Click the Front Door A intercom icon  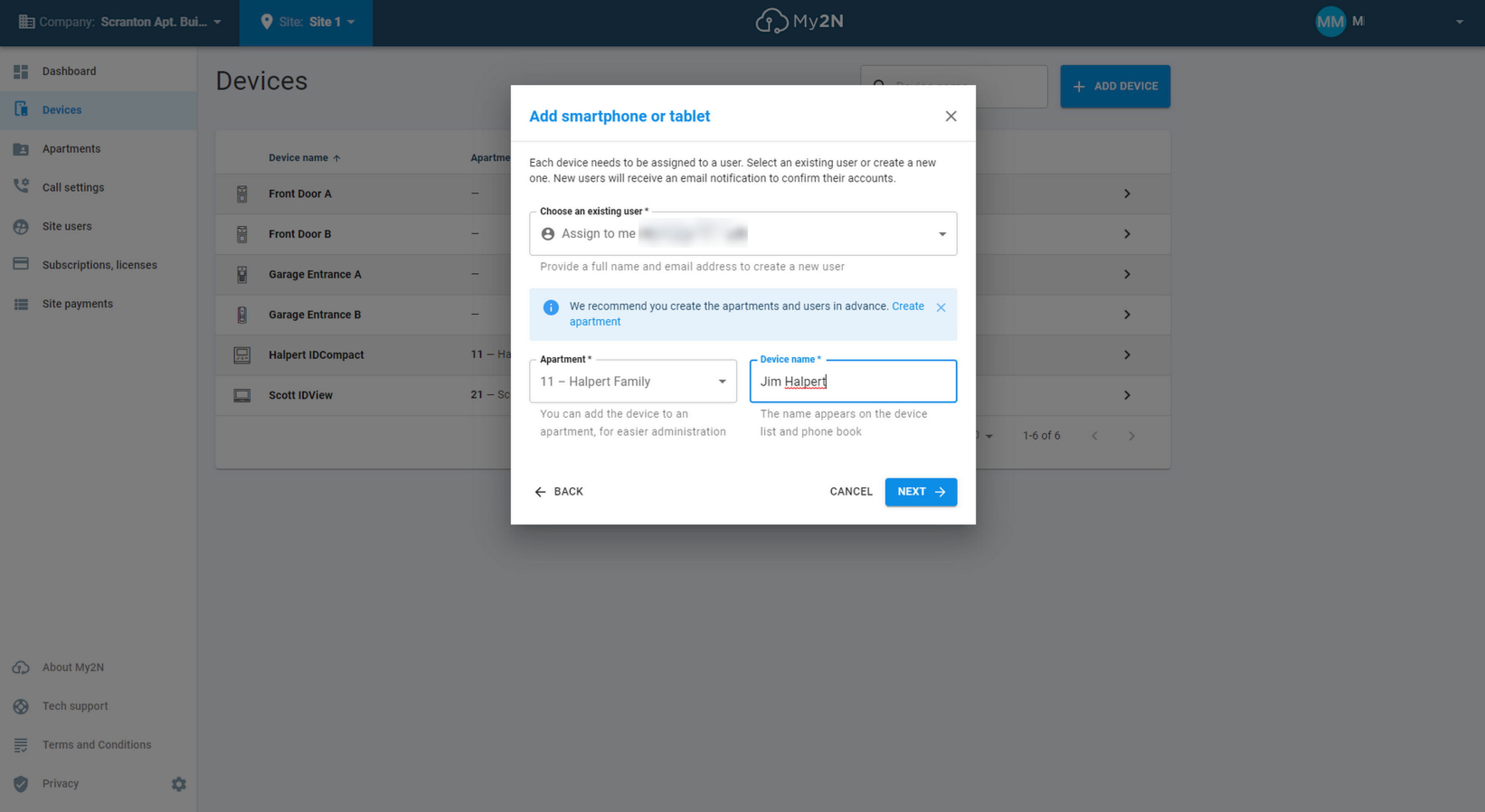[242, 194]
